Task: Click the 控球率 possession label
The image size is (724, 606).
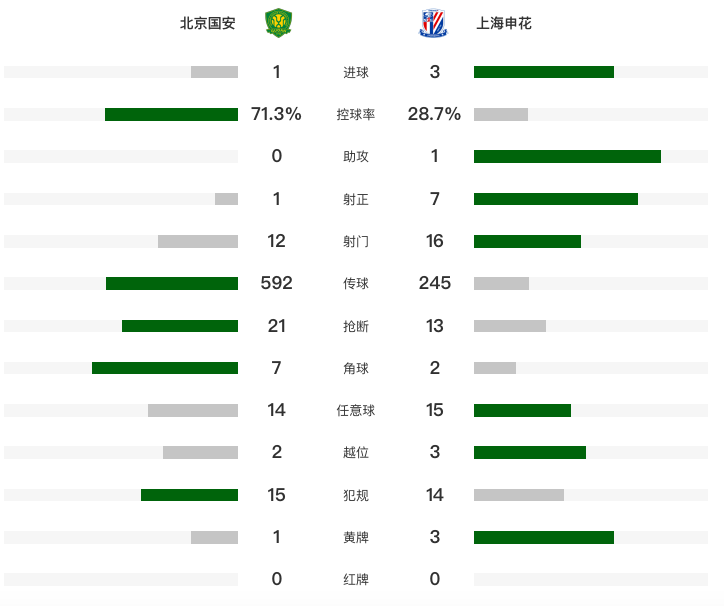Action: [x=356, y=115]
